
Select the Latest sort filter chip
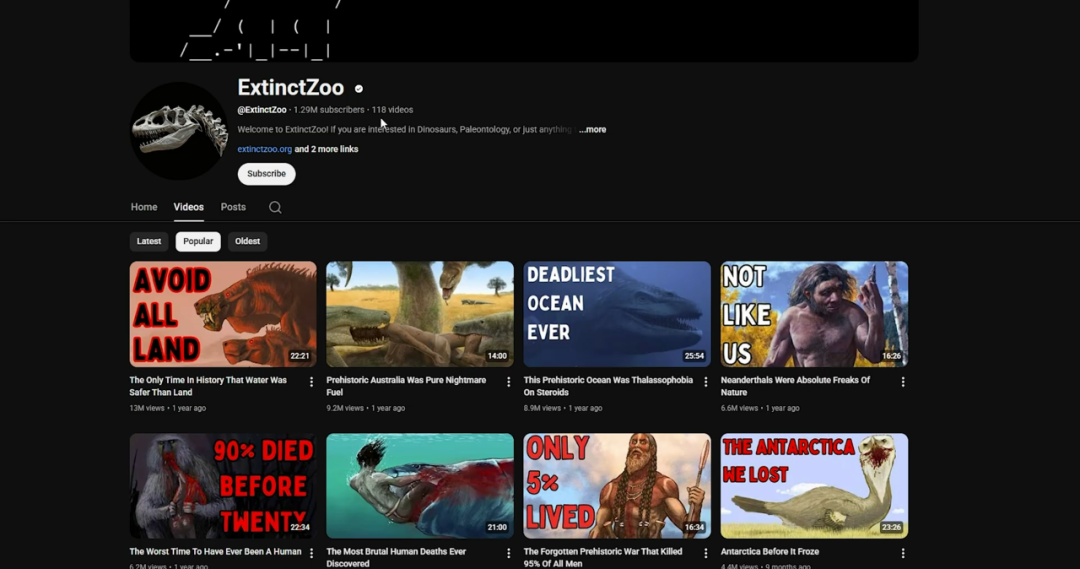(x=149, y=241)
